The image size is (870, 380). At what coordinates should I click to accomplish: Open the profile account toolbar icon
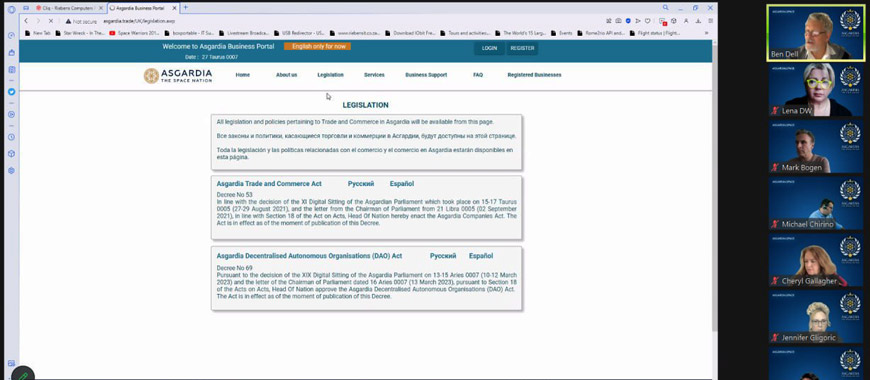click(x=686, y=21)
